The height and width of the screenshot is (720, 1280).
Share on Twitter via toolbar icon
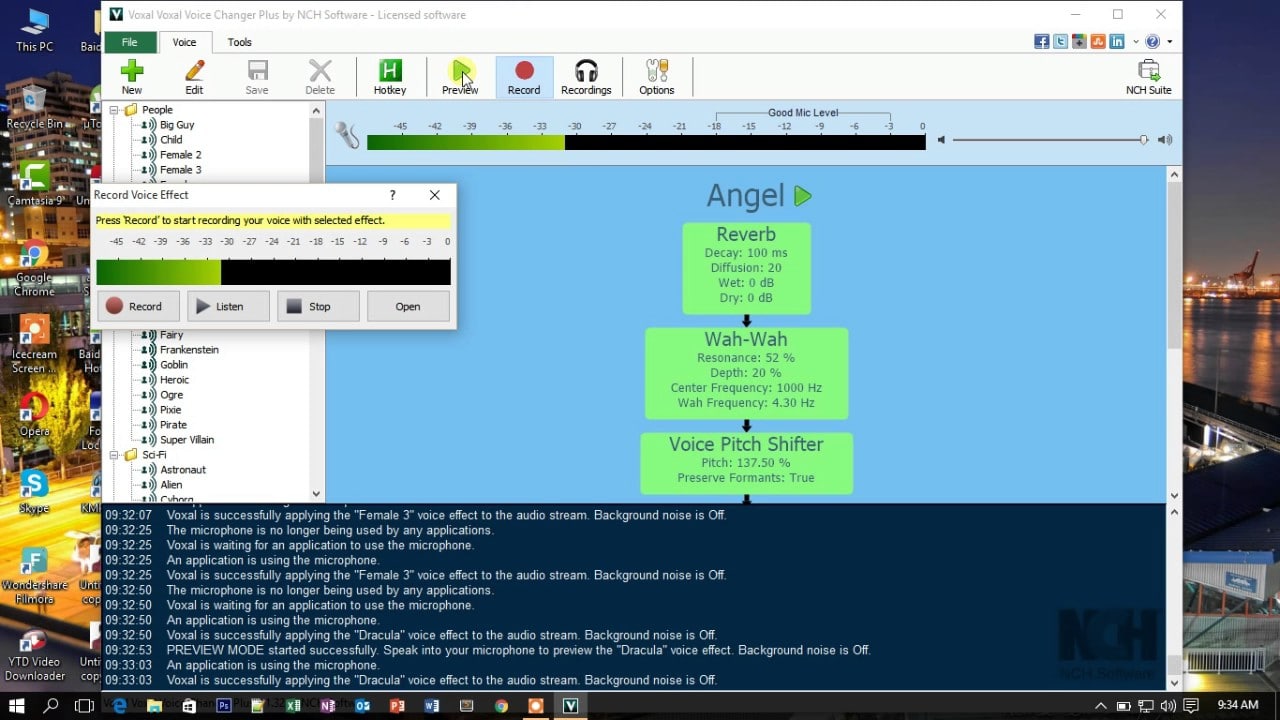(x=1060, y=41)
